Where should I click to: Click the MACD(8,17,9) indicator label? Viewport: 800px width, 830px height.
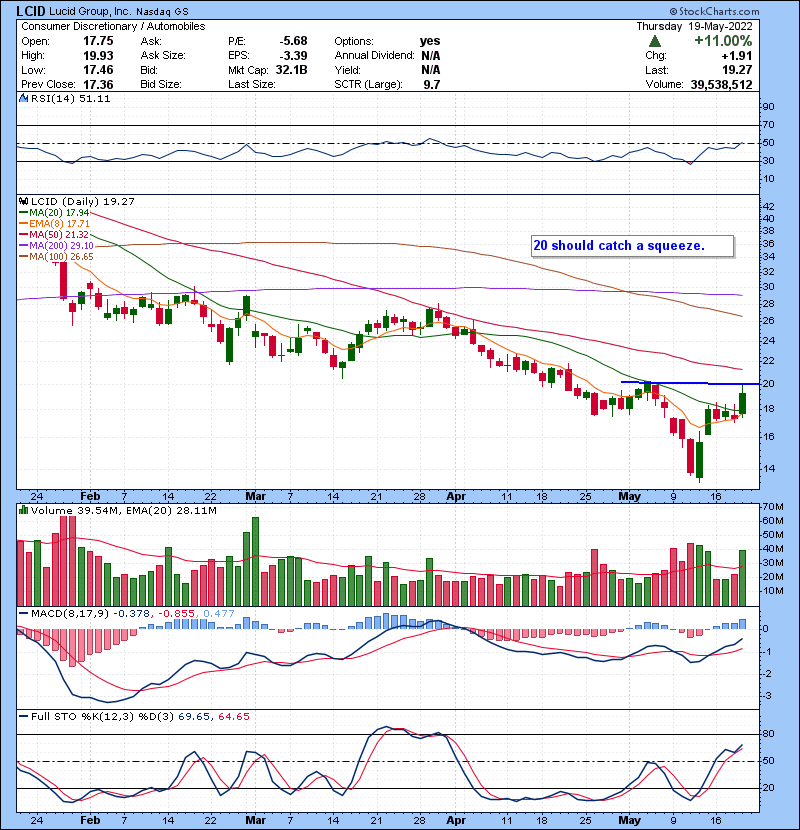pos(70,614)
